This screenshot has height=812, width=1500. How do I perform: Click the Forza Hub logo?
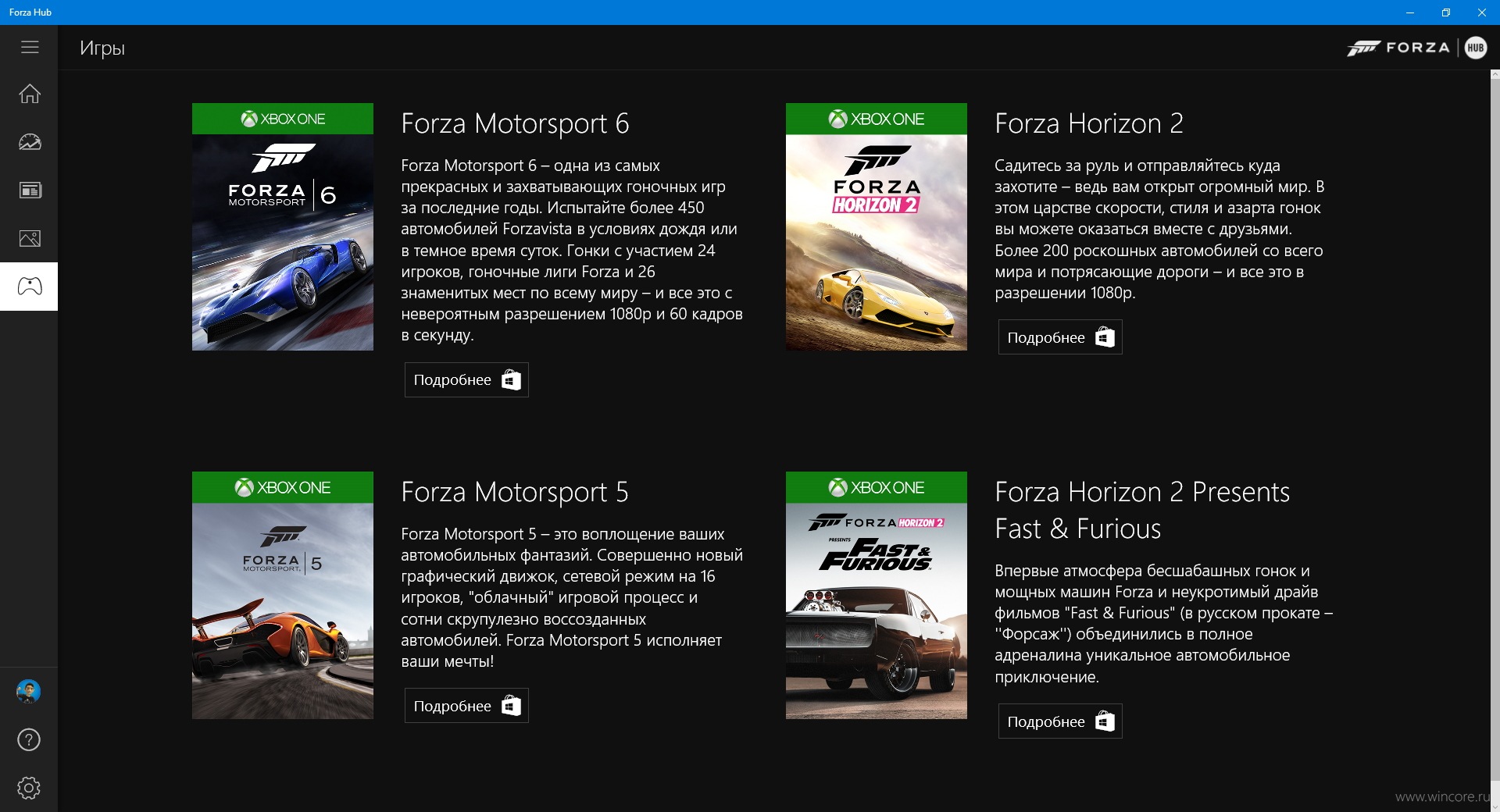click(x=1417, y=48)
